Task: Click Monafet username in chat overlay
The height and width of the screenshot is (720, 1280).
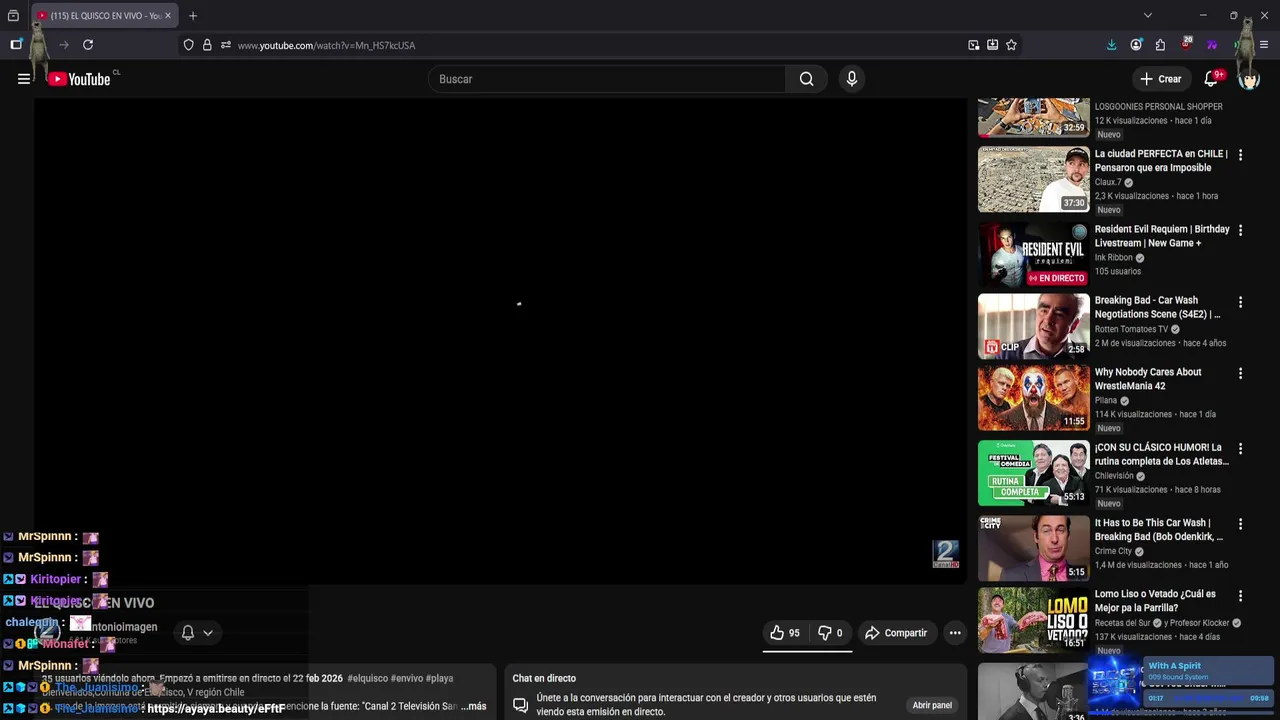Action: click(65, 644)
